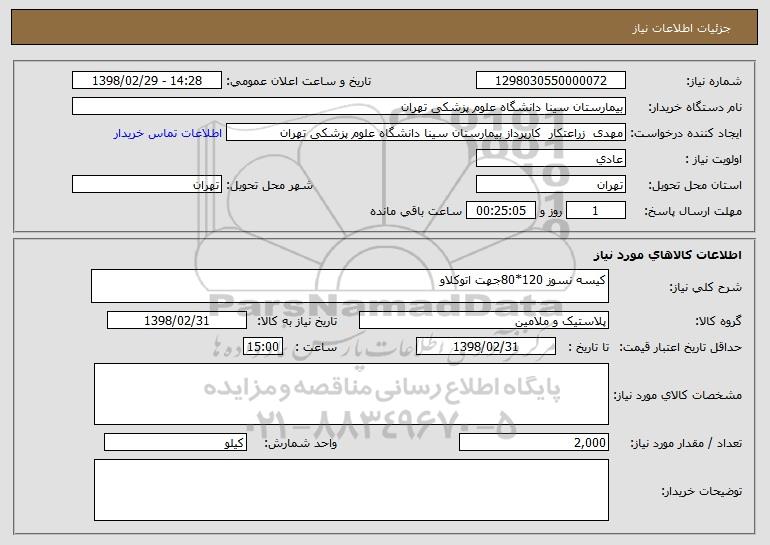Click the header title جزئیات اطلاعات نیاز
This screenshot has width=770, height=545.
[681, 28]
